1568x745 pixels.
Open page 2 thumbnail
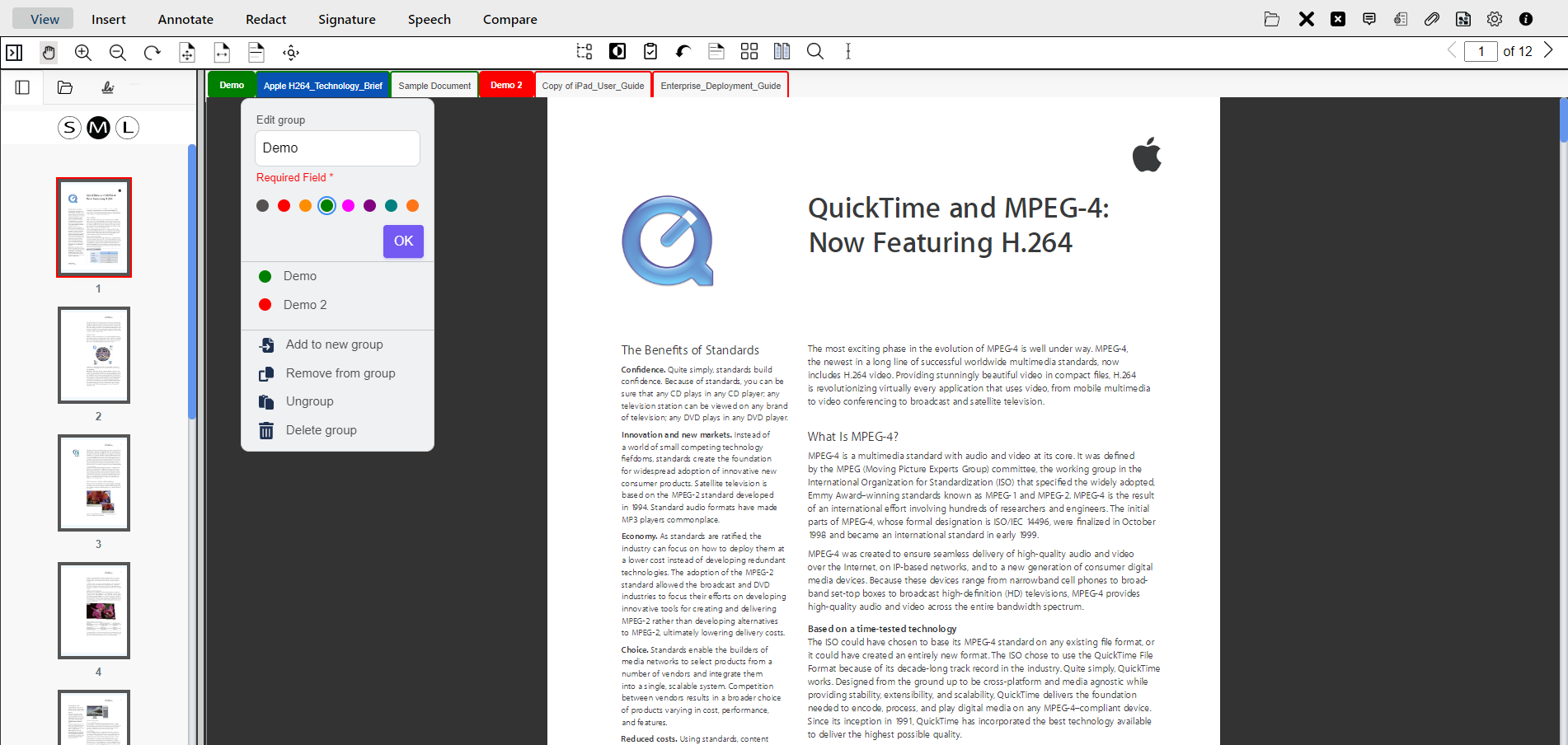pyautogui.click(x=94, y=355)
